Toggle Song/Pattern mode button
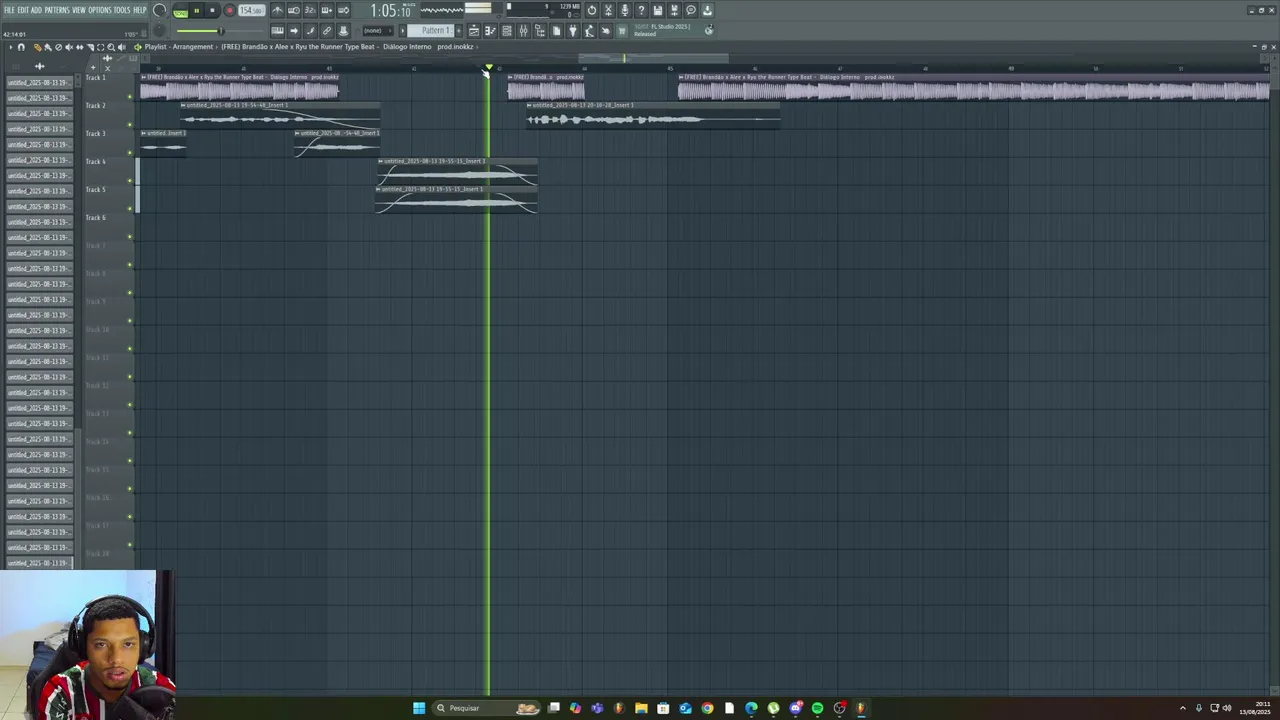Screen dimensions: 1280x720 [x=180, y=11]
